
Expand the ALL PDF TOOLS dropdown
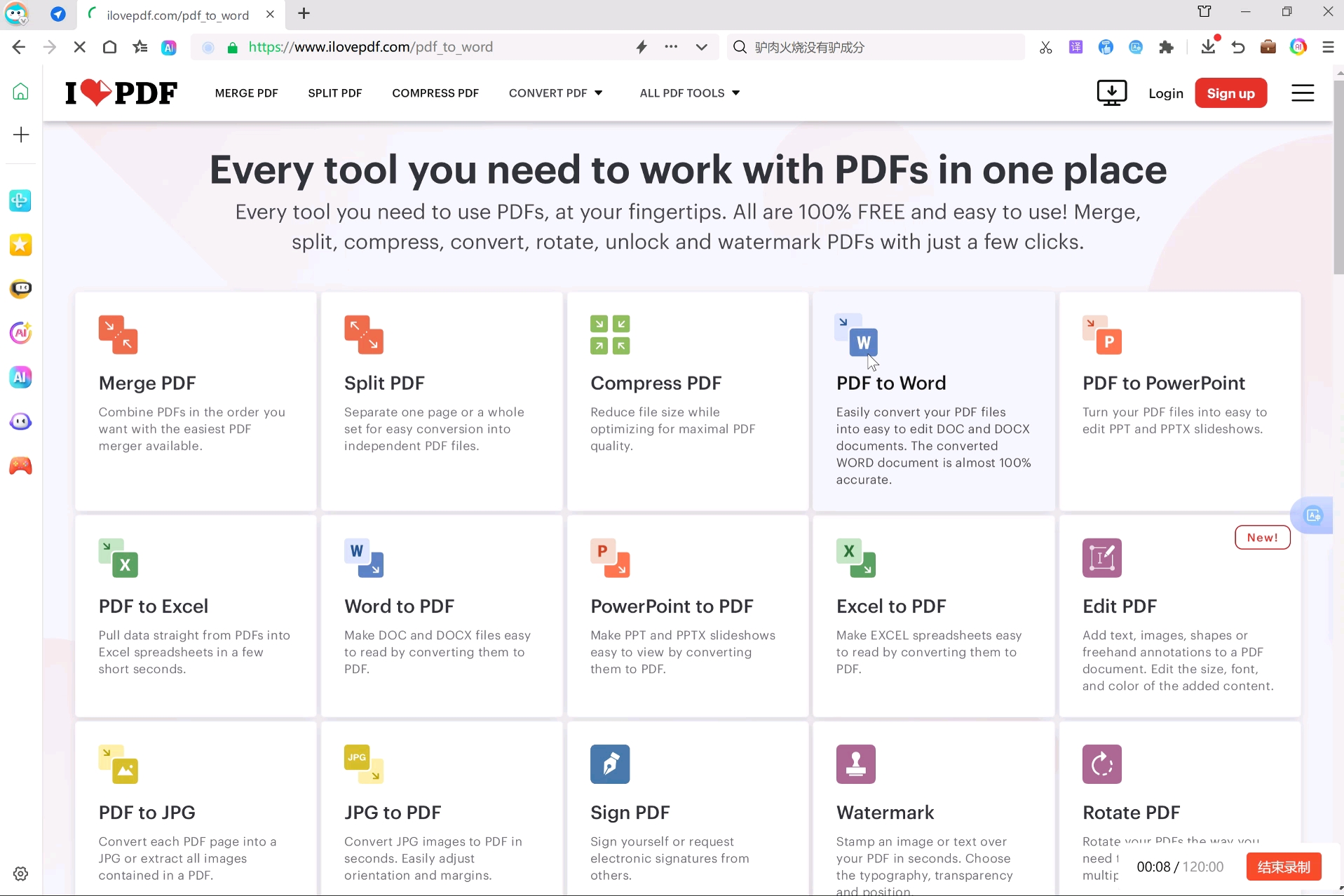pos(690,93)
